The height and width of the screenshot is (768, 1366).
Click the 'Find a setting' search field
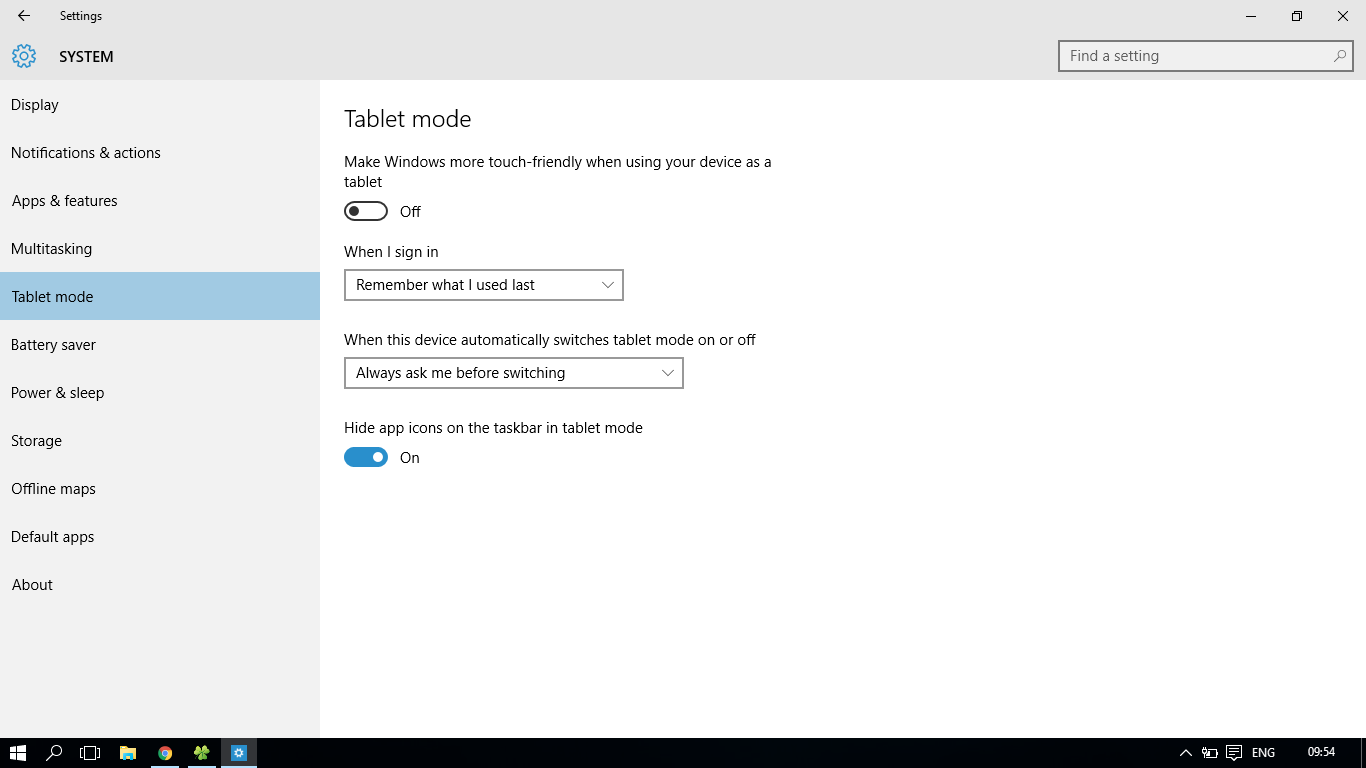(1195, 56)
